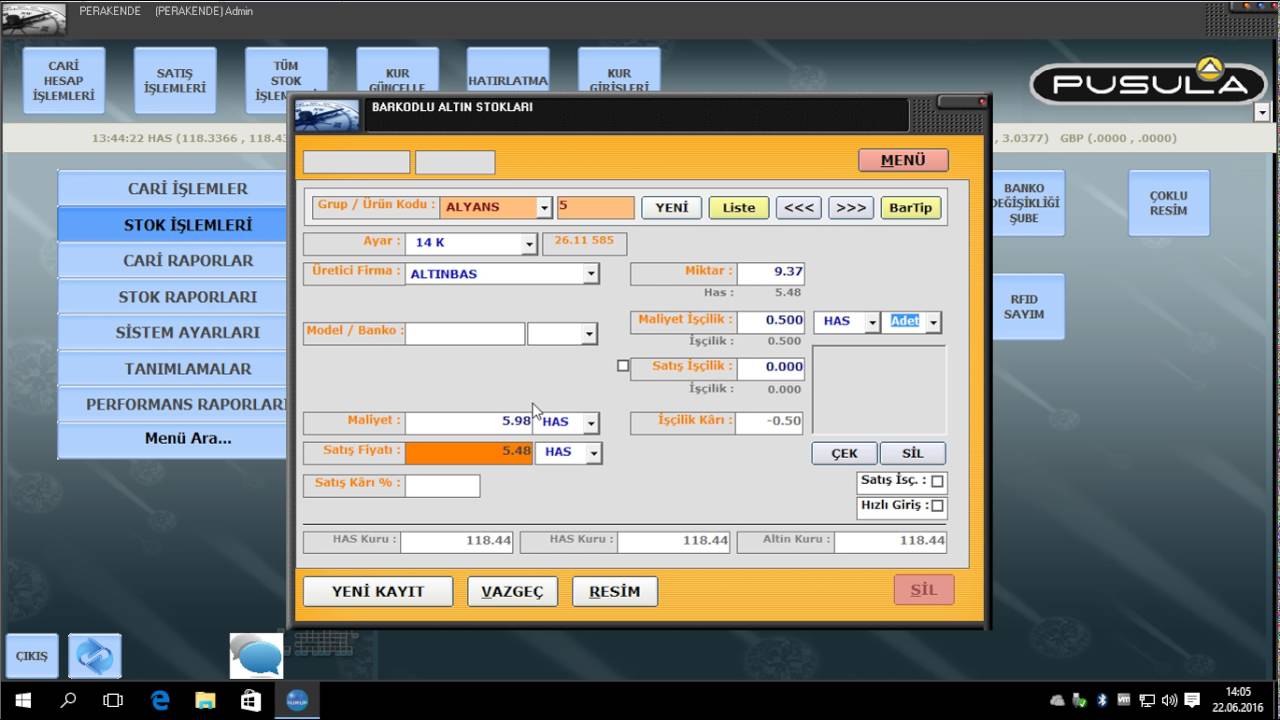Open taskbar search magnifier
Image resolution: width=1280 pixels, height=720 pixels.
point(68,700)
